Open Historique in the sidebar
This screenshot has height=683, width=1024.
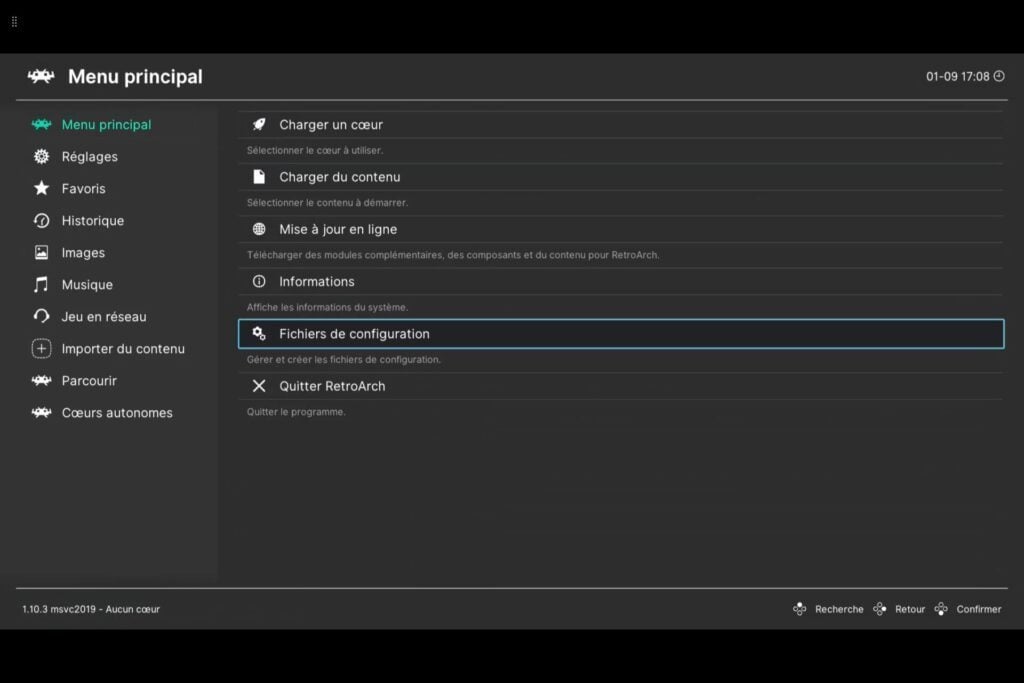point(93,221)
